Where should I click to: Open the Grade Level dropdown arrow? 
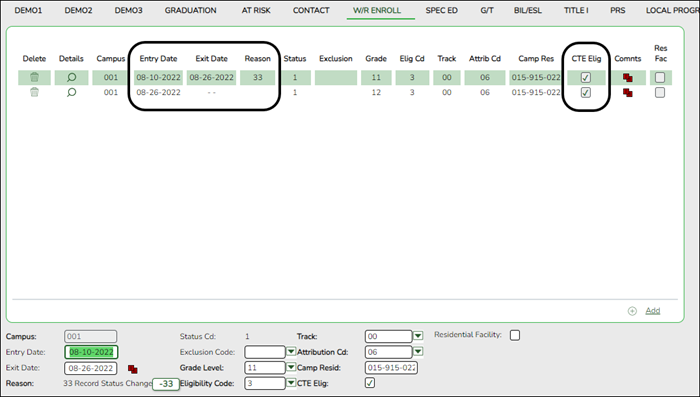[291, 368]
